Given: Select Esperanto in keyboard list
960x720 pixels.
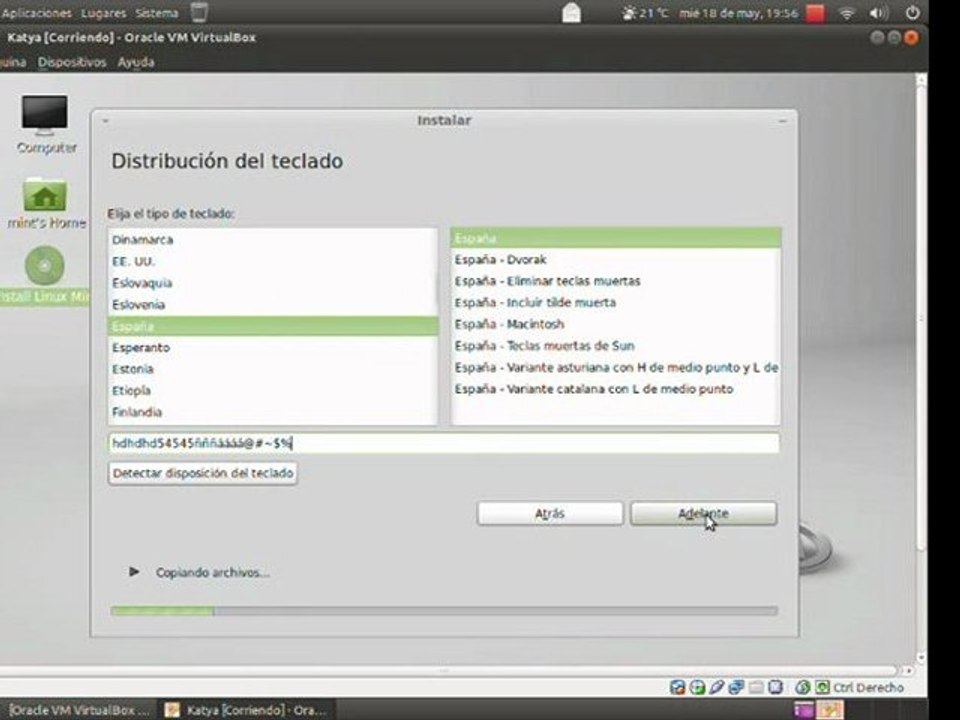Looking at the screenshot, I should coord(273,347).
